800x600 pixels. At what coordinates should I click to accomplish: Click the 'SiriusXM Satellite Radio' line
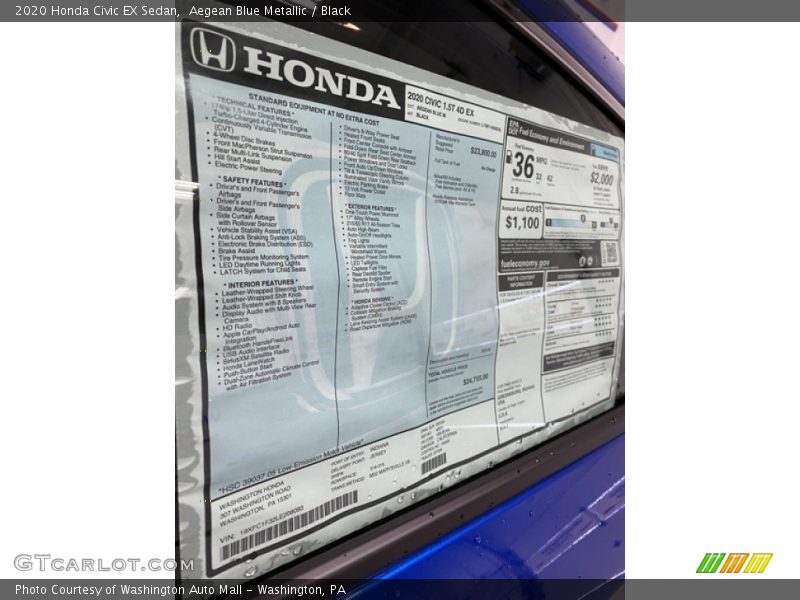(x=256, y=357)
